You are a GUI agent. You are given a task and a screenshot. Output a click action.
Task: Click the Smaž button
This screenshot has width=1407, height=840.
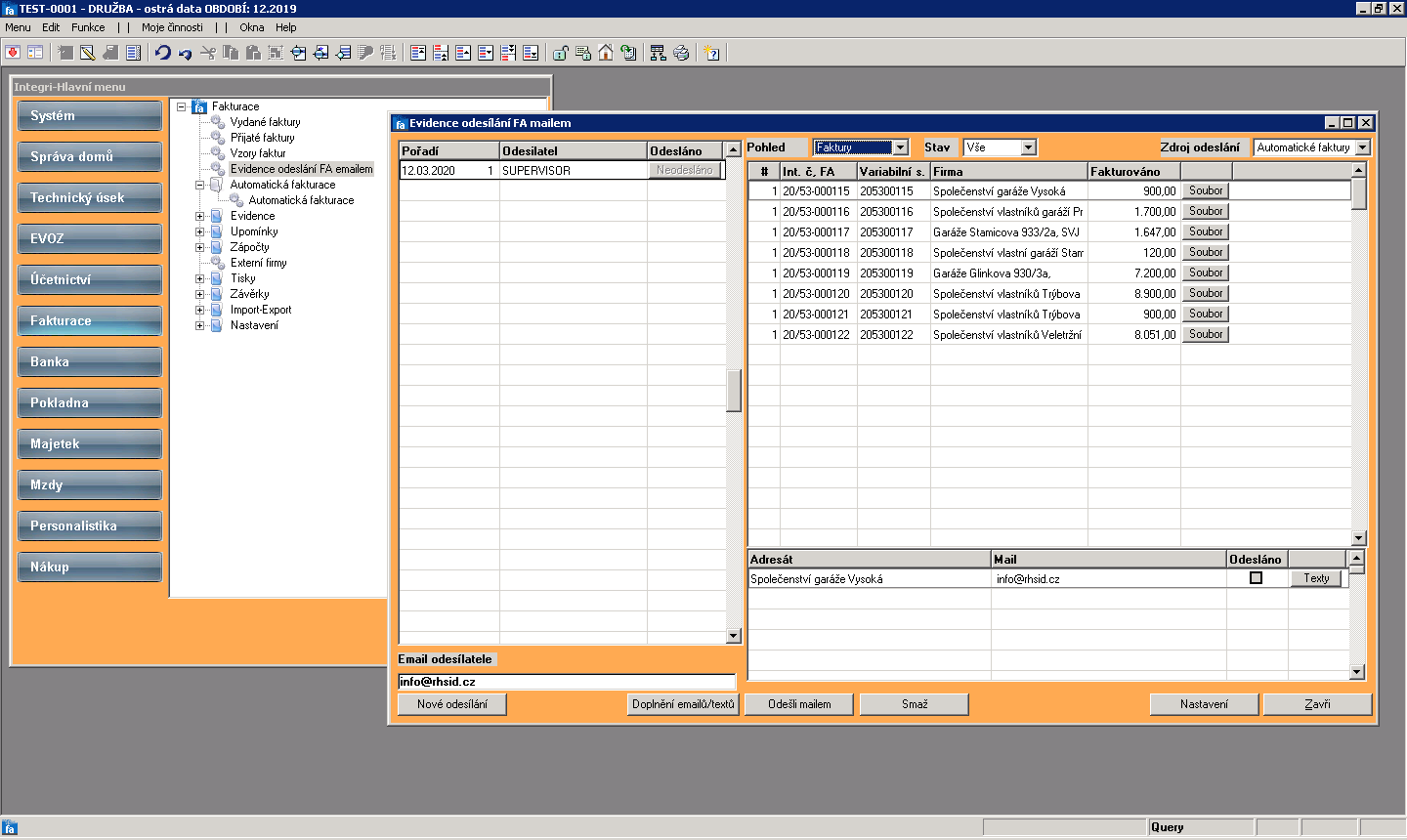click(915, 704)
